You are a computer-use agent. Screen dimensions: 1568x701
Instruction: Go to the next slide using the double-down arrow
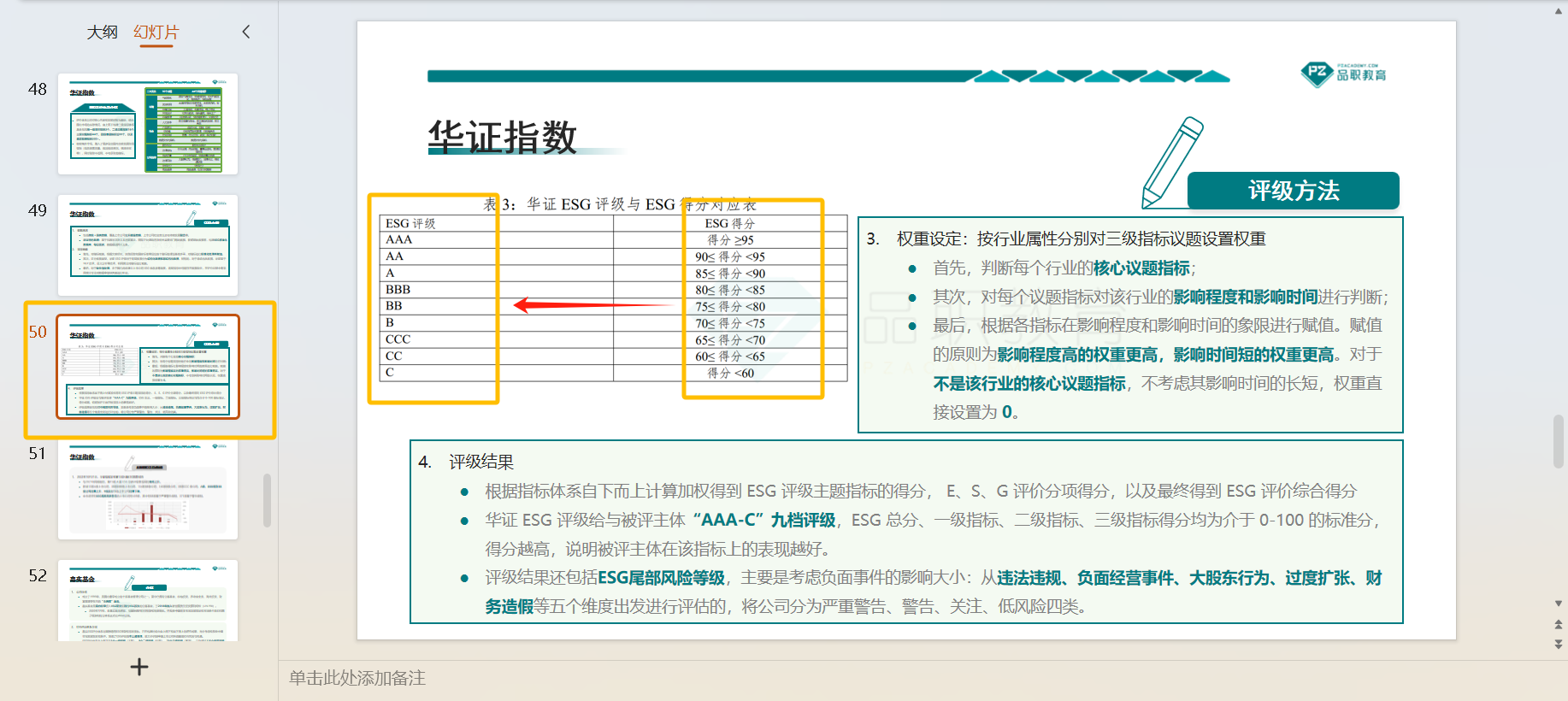(1559, 644)
